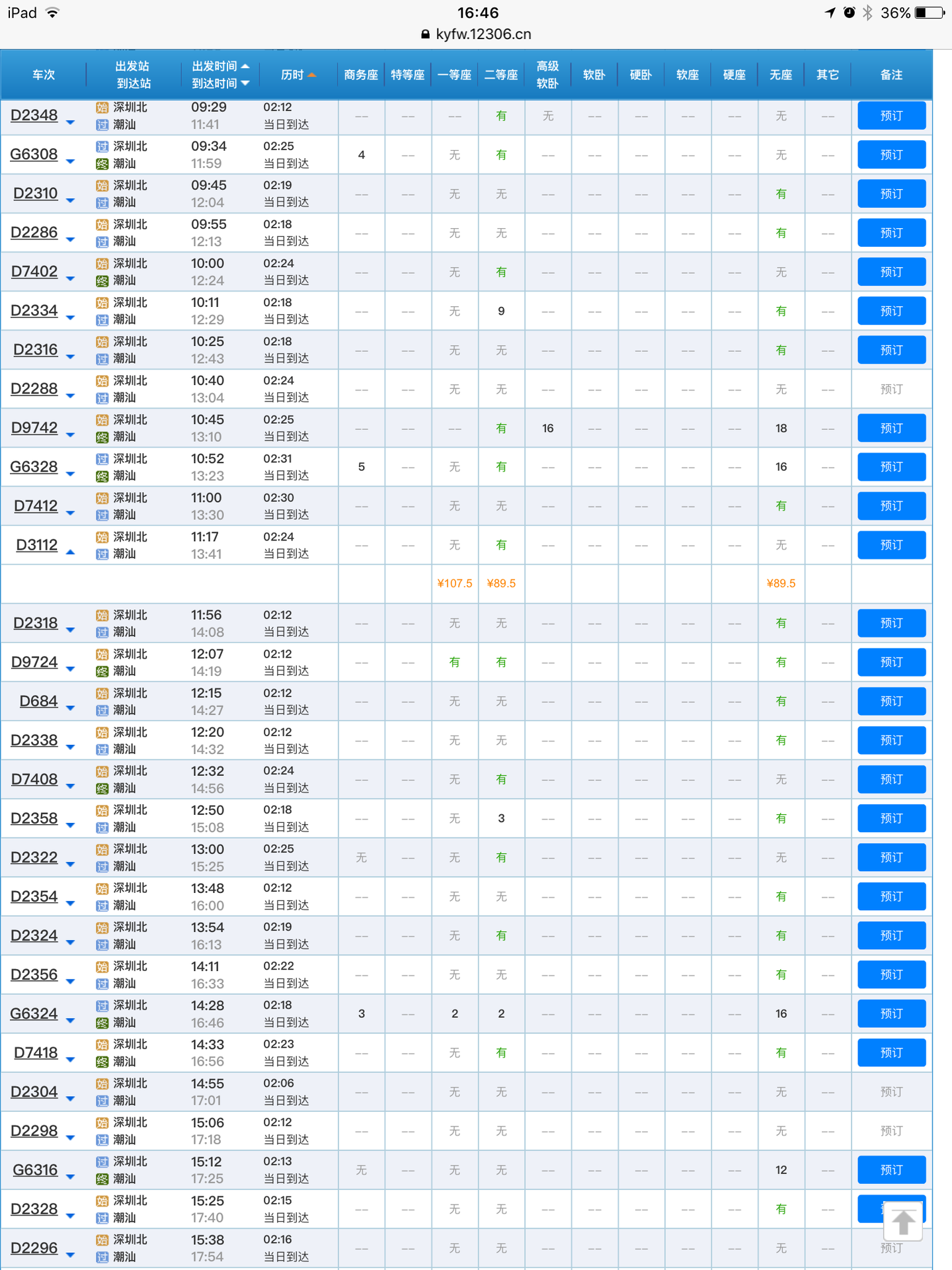Viewport: 952px width, 1270px height.
Task: Tap the kyfw.12306.cn address bar
Action: click(476, 34)
